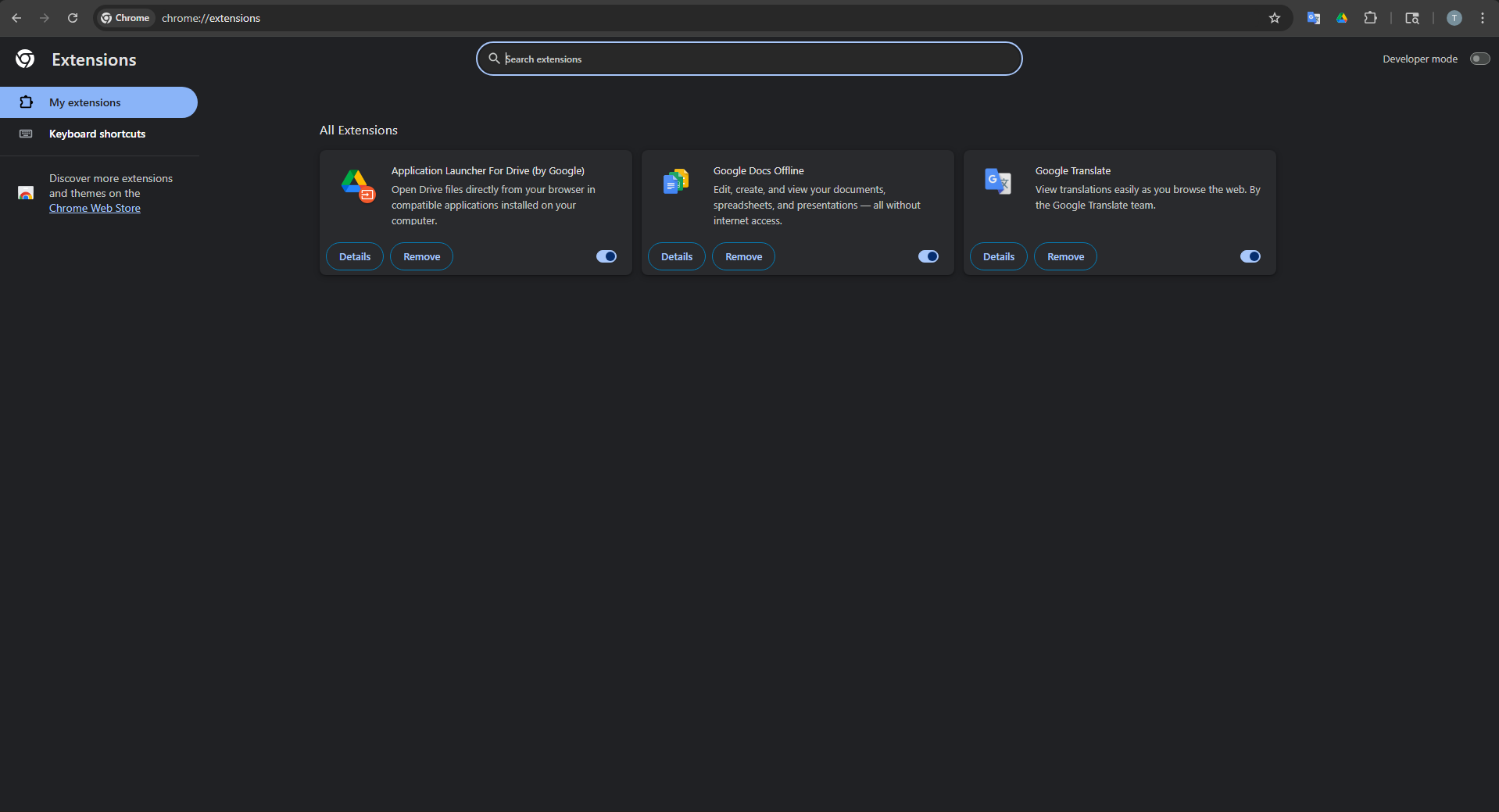Reload the extensions page
This screenshot has width=1499, height=812.
tap(73, 18)
